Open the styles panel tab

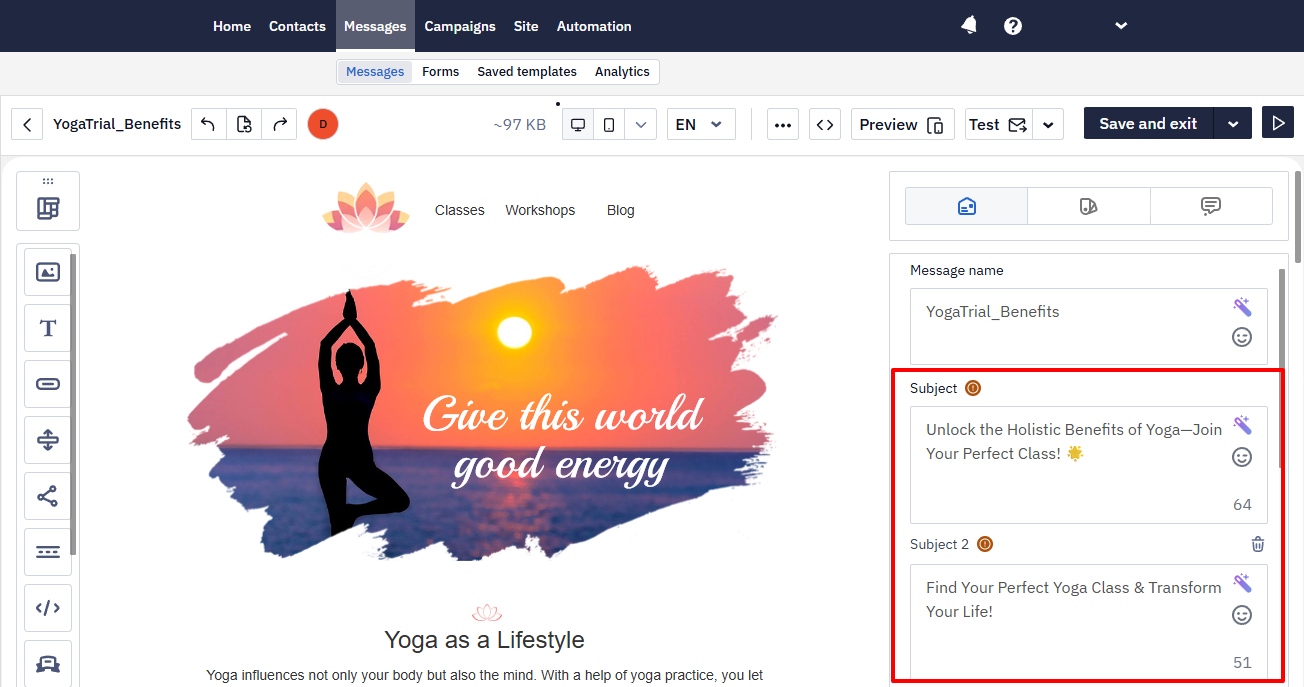point(1089,206)
